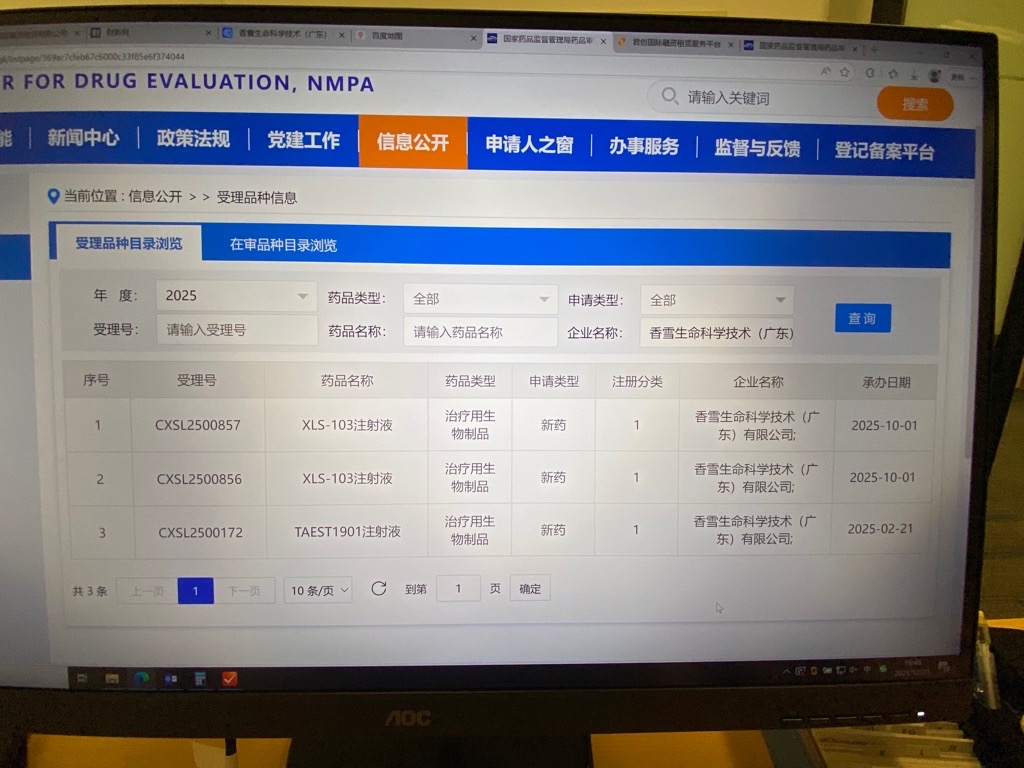Focus the 企业名称 input field
Image resolution: width=1024 pixels, height=768 pixels.
click(717, 333)
